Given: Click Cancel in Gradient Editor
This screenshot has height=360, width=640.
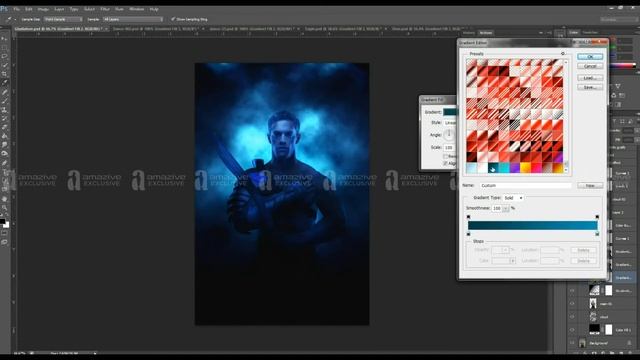Looking at the screenshot, I should [x=590, y=66].
